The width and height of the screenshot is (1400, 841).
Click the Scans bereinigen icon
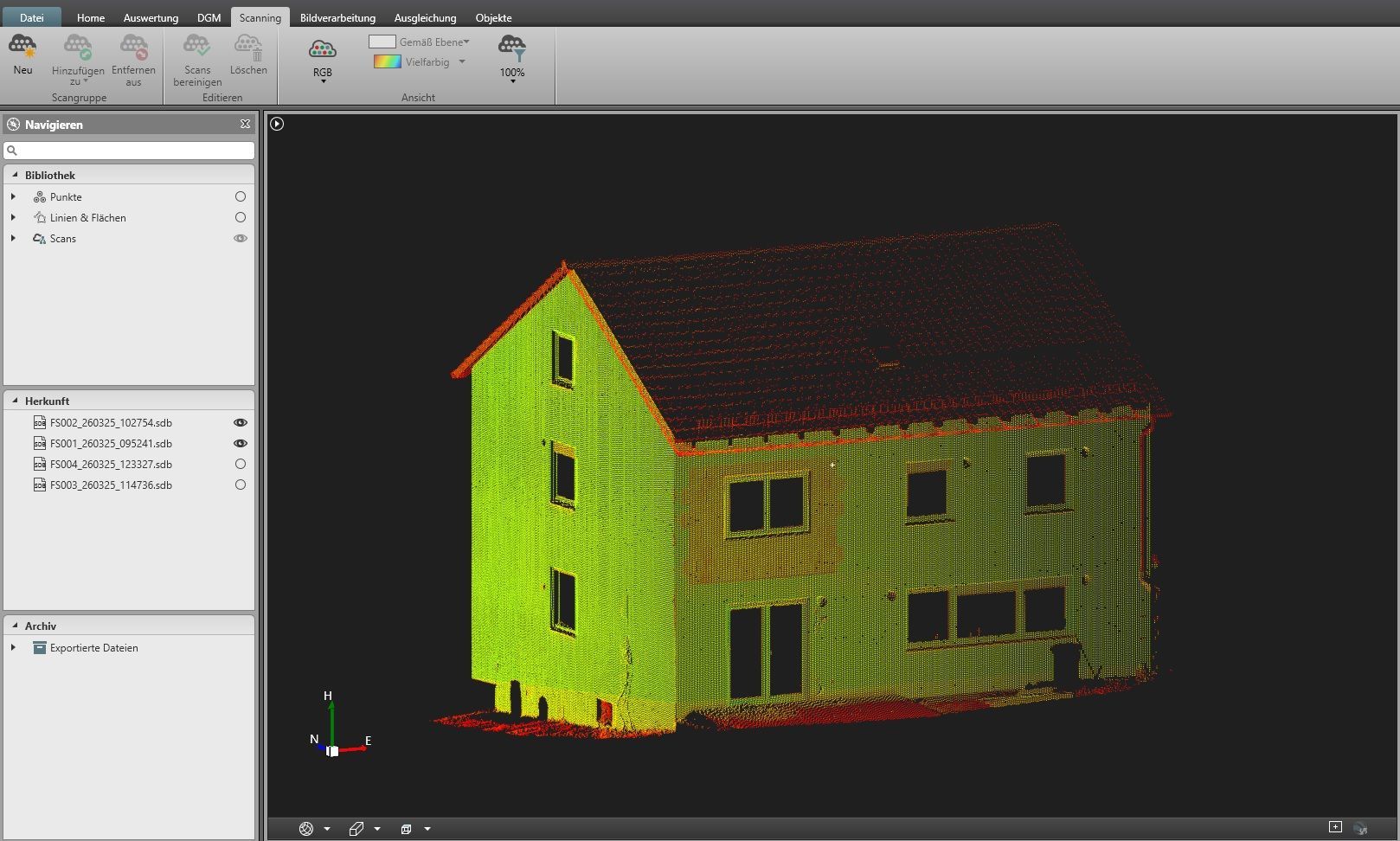click(196, 47)
